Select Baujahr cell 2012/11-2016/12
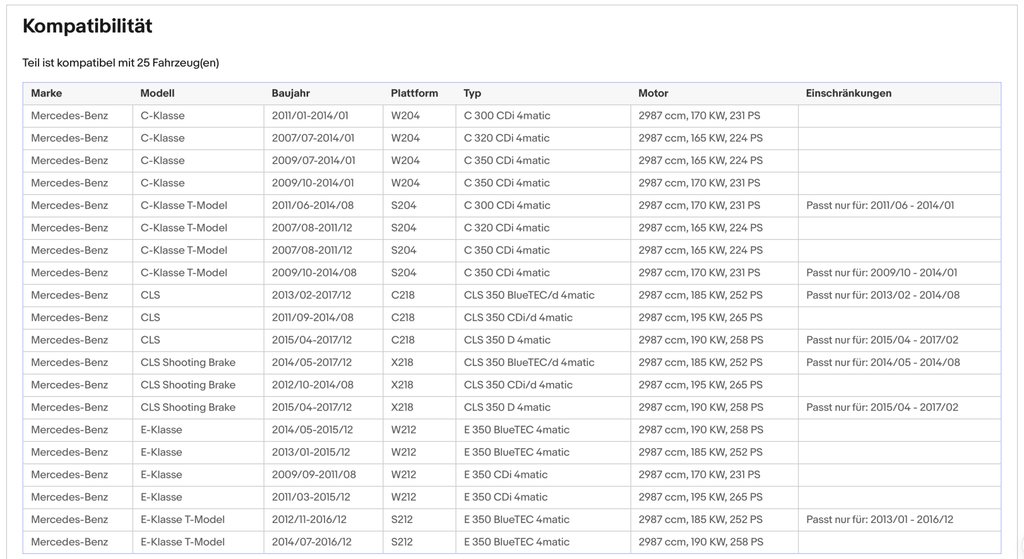This screenshot has height=559, width=1024. 310,520
